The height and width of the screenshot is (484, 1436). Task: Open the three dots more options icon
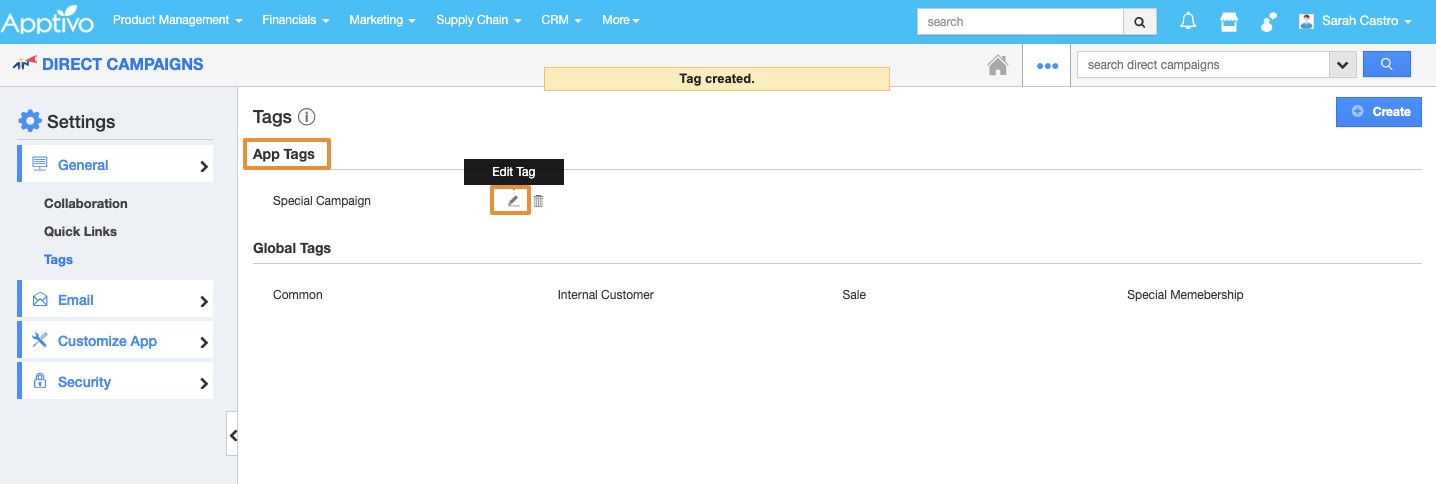(1047, 65)
